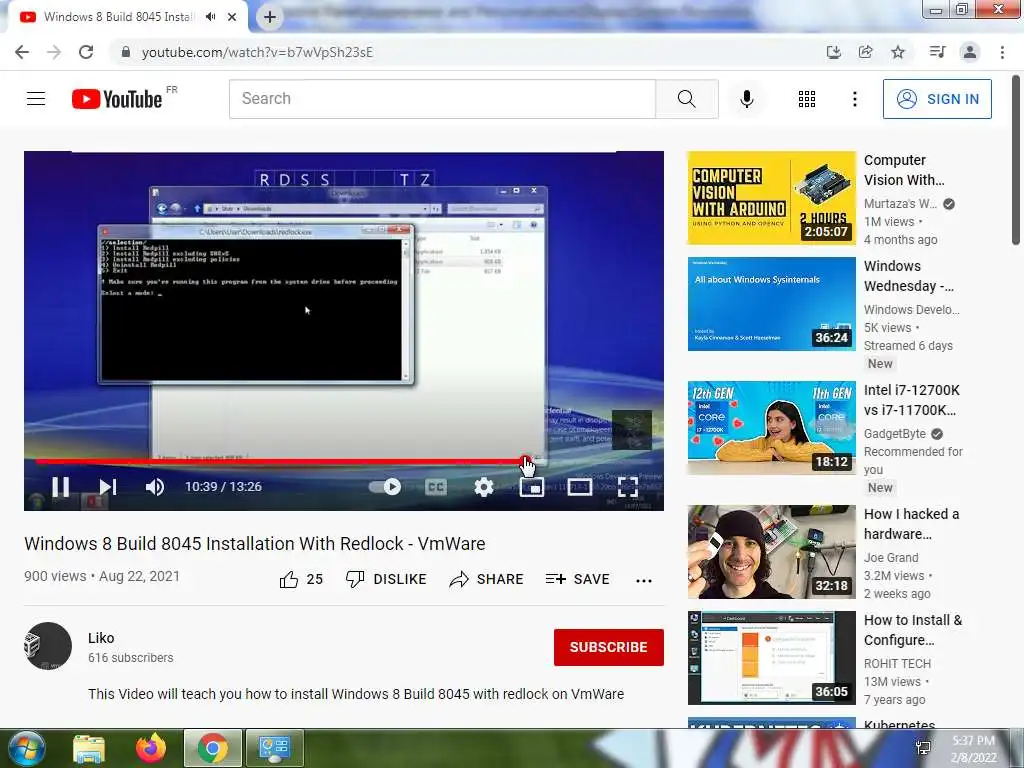Go back with browser back arrow
This screenshot has height=768, width=1024.
[22, 52]
